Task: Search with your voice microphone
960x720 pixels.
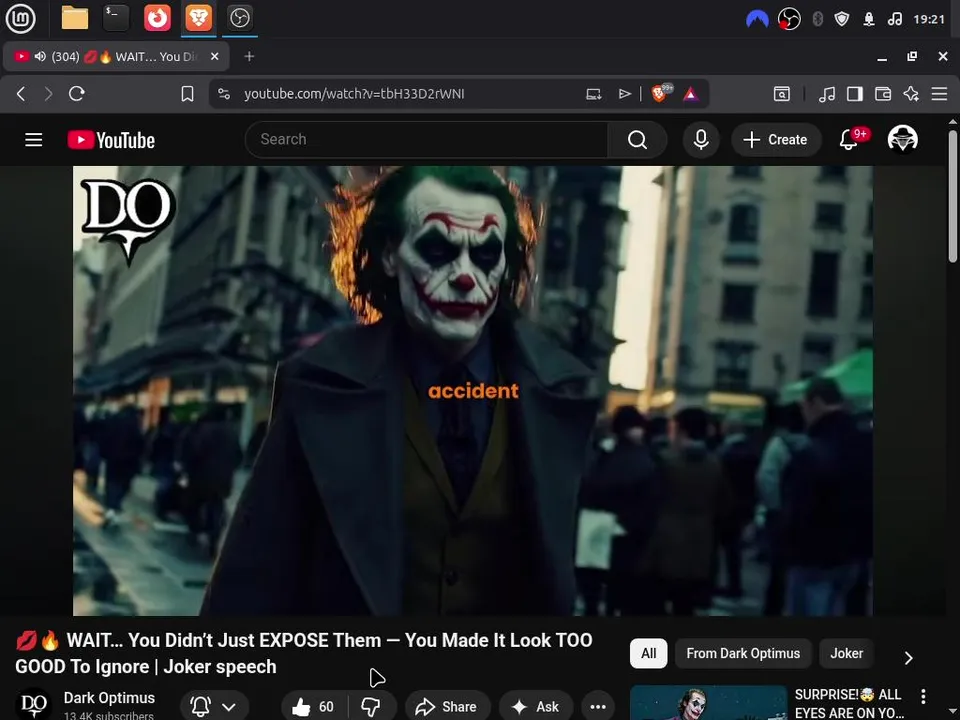Action: coord(701,140)
